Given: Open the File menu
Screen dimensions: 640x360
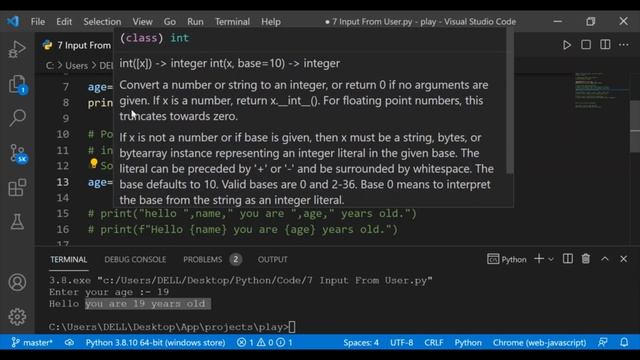Looking at the screenshot, I should point(38,22).
